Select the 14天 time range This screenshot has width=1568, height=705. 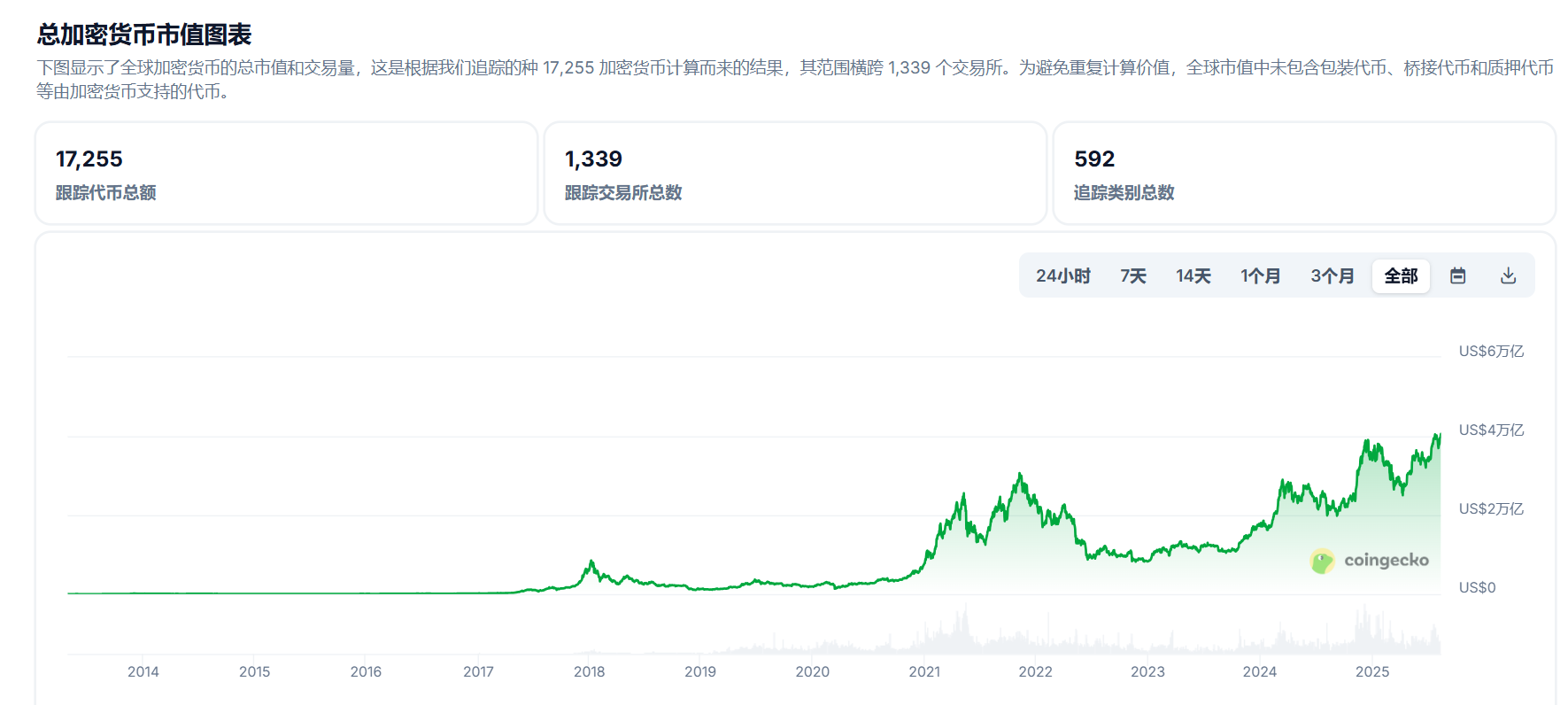[1193, 276]
